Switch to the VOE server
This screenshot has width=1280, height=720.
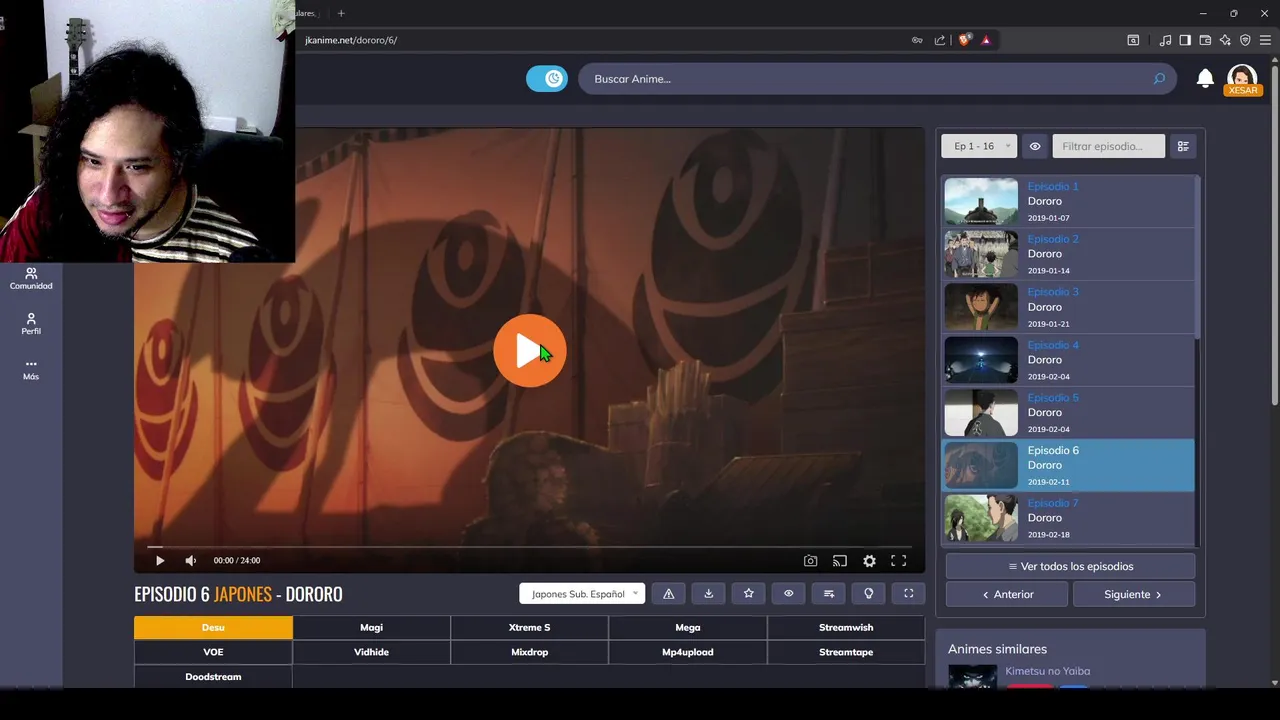pos(213,652)
